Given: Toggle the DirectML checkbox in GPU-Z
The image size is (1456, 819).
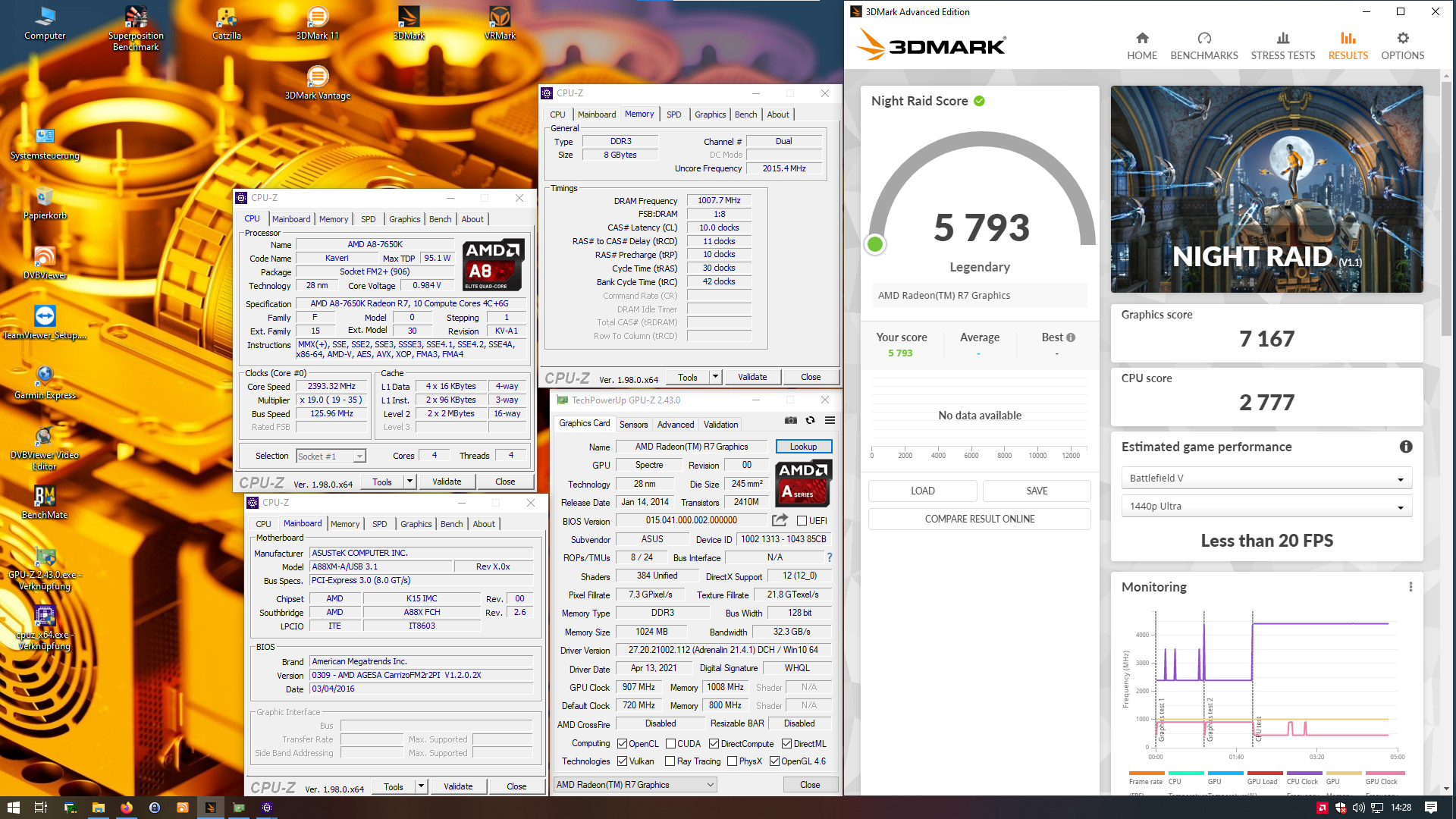Looking at the screenshot, I should (x=786, y=744).
